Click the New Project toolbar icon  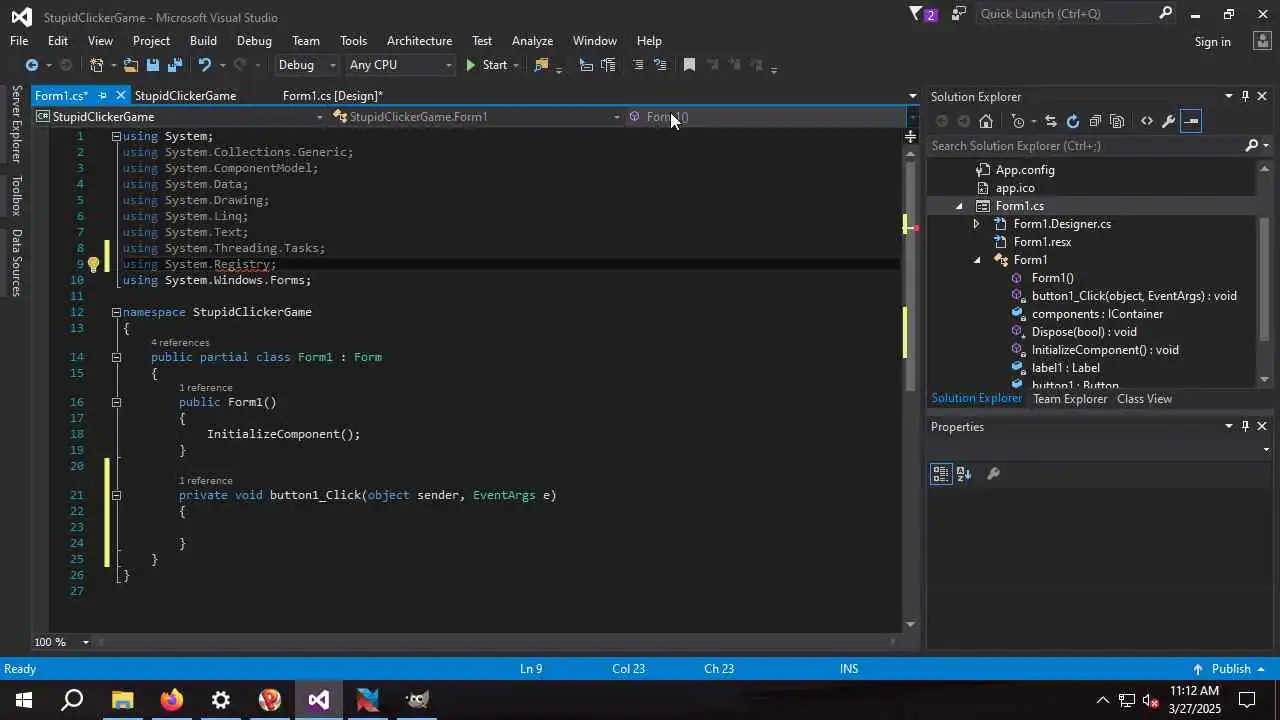point(96,65)
